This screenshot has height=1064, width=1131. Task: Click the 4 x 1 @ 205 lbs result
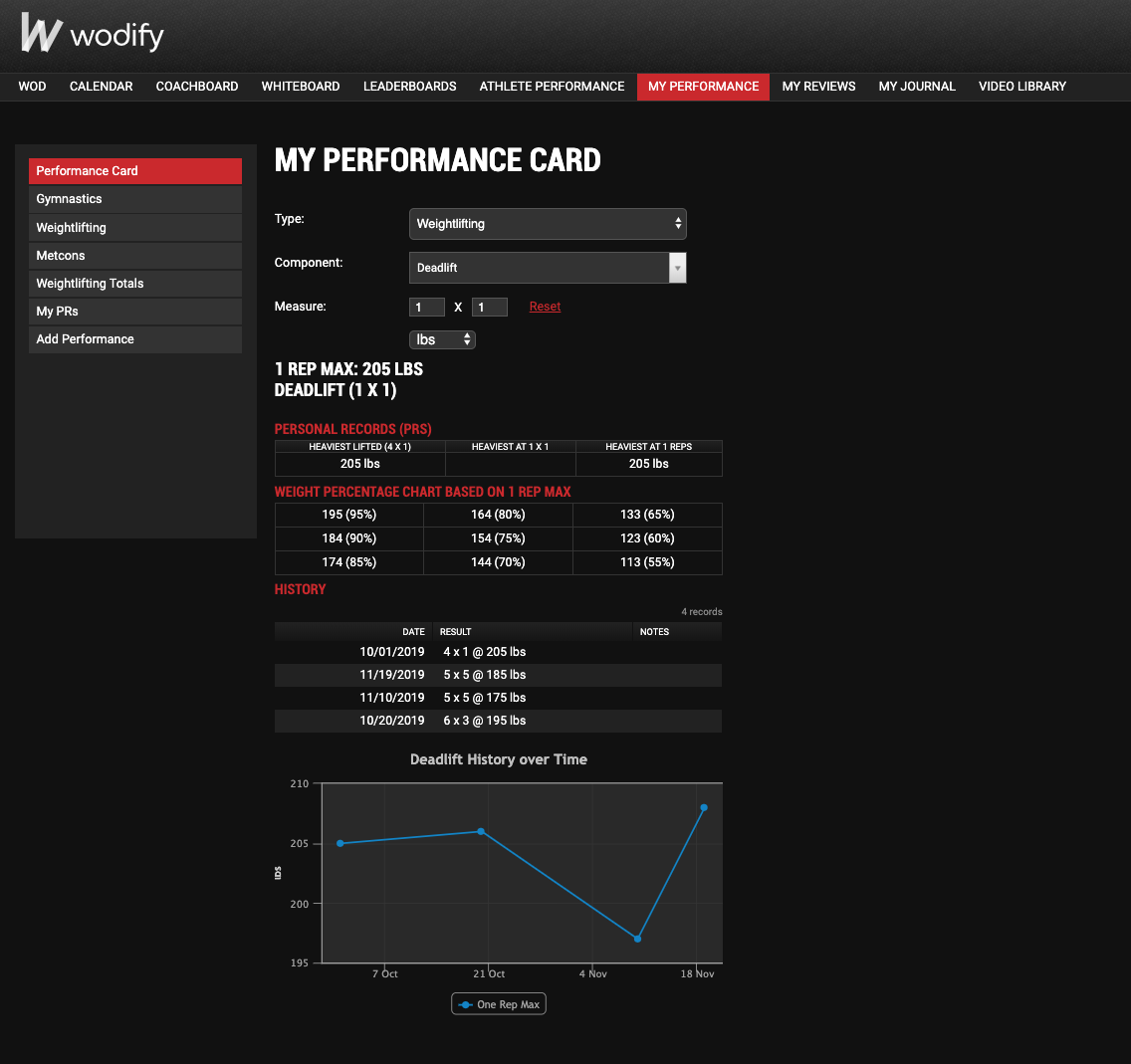tap(484, 652)
